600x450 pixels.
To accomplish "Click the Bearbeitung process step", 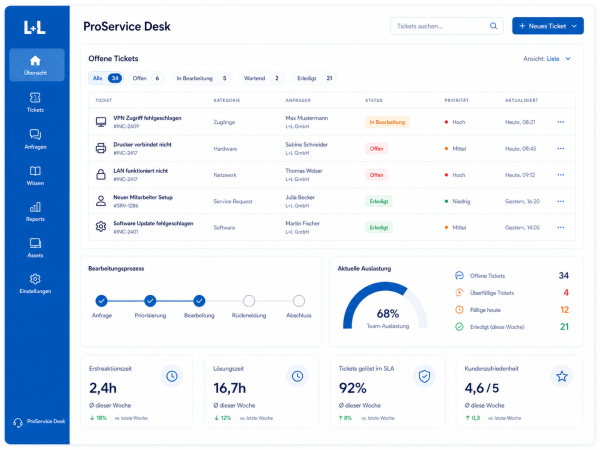I will (199, 301).
